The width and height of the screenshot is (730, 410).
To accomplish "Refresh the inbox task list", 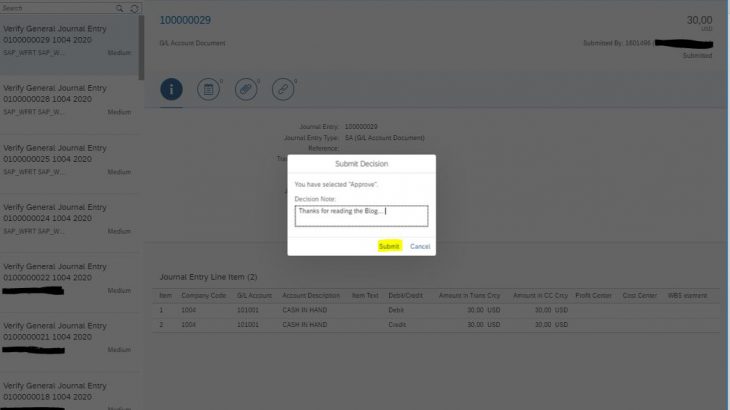I will (135, 8).
